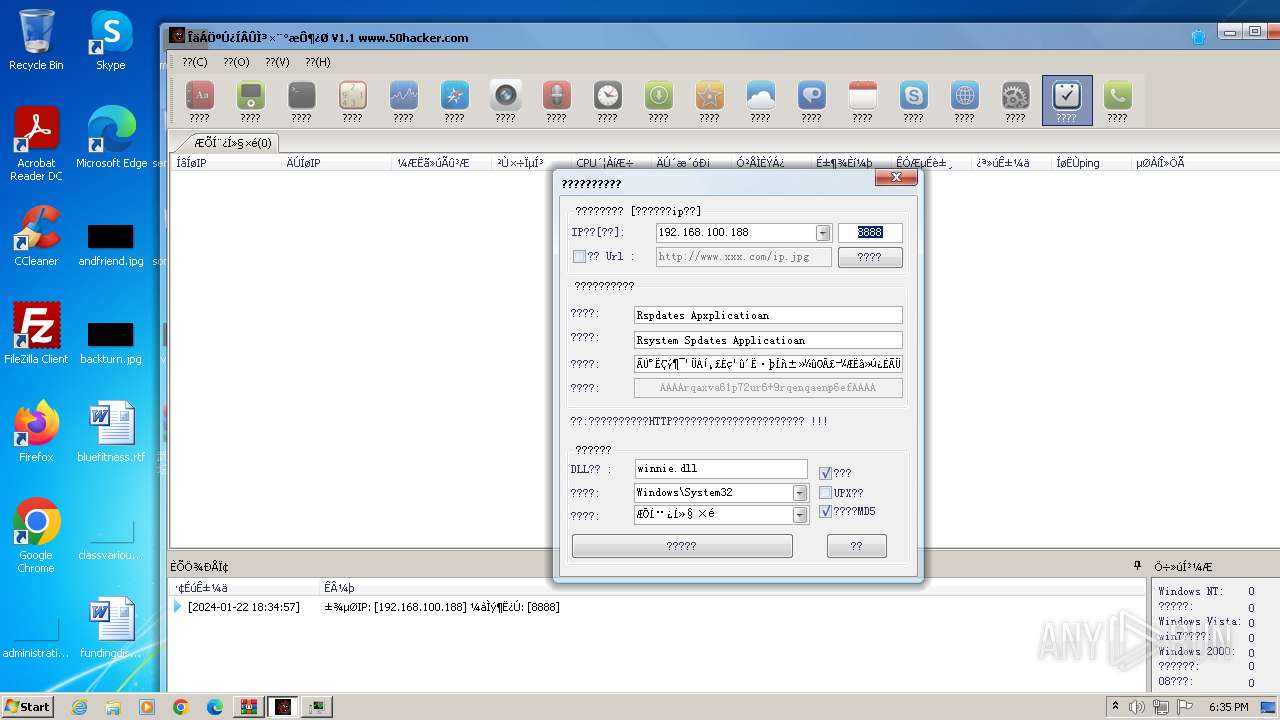Viewport: 1280px width, 720px height.
Task: Open the CCleaner desktop shortcut
Action: tap(36, 236)
